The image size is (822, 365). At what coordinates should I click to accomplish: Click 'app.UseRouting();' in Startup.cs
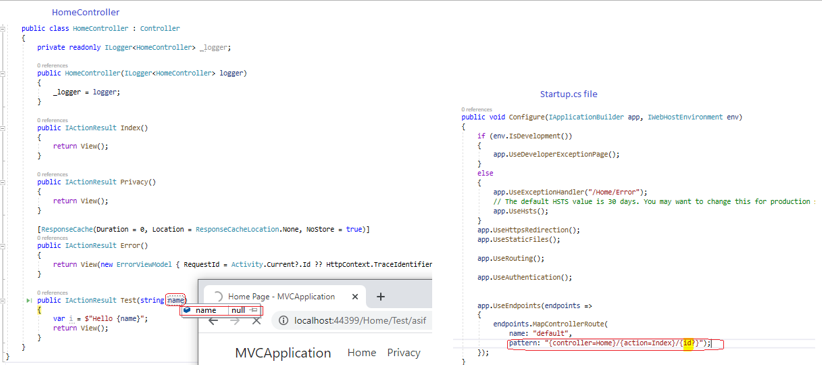pyautogui.click(x=511, y=259)
